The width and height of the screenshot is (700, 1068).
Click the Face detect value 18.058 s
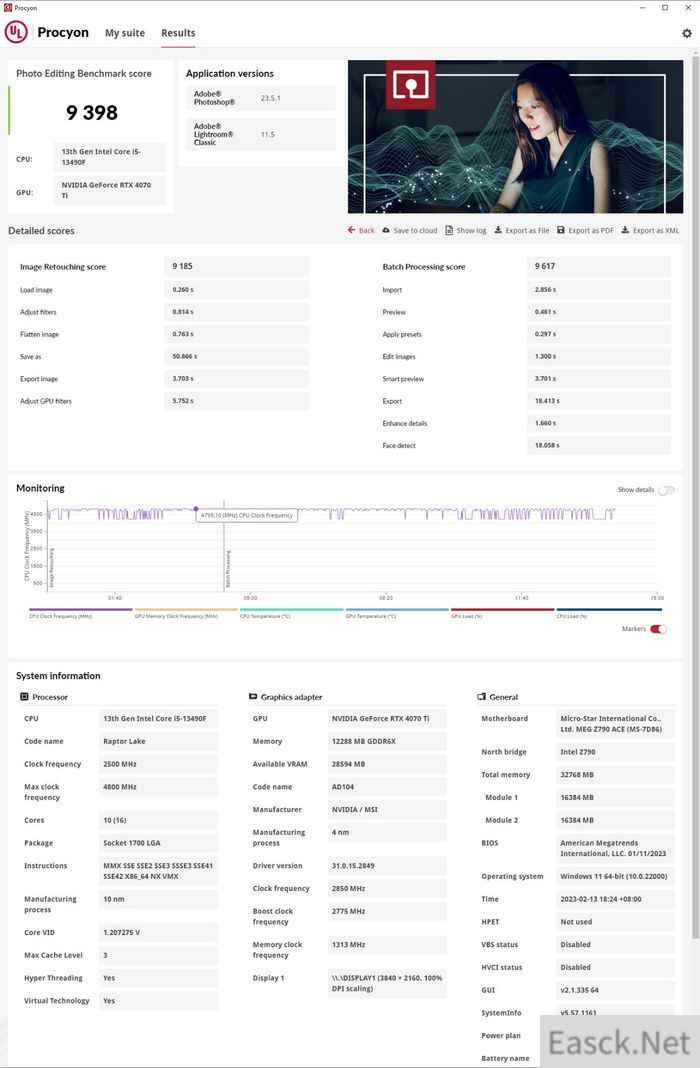click(599, 445)
